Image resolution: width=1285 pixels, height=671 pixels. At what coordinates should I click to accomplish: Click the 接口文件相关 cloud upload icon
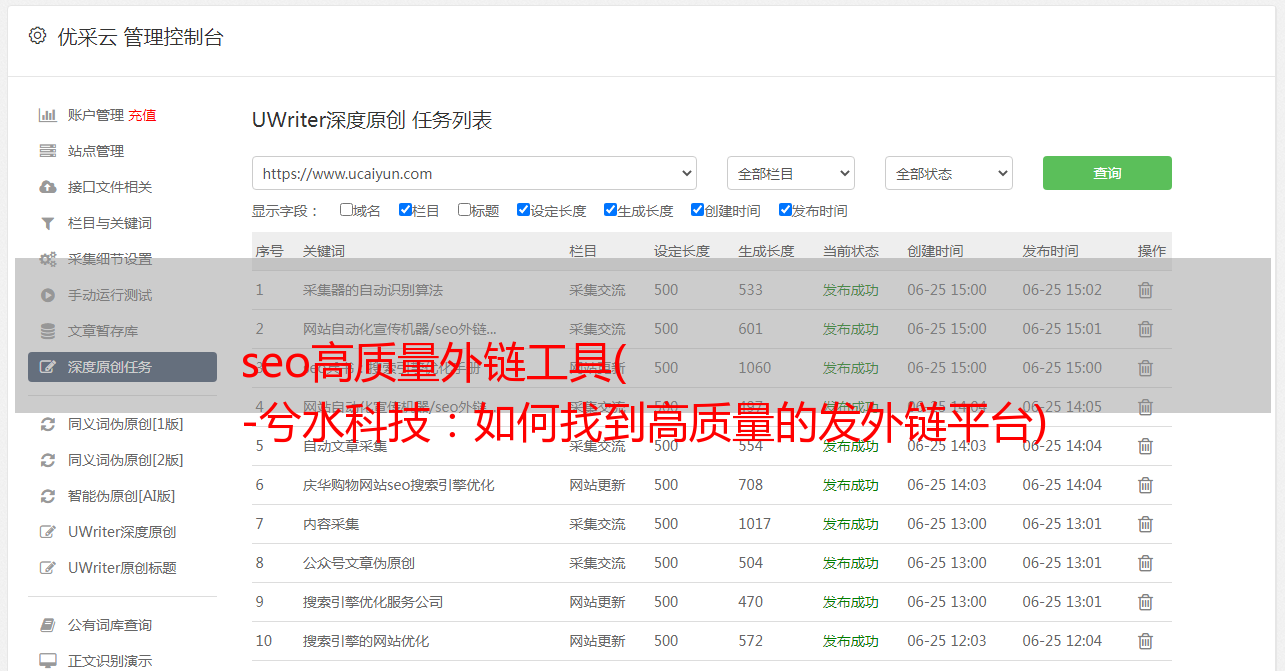pos(47,187)
